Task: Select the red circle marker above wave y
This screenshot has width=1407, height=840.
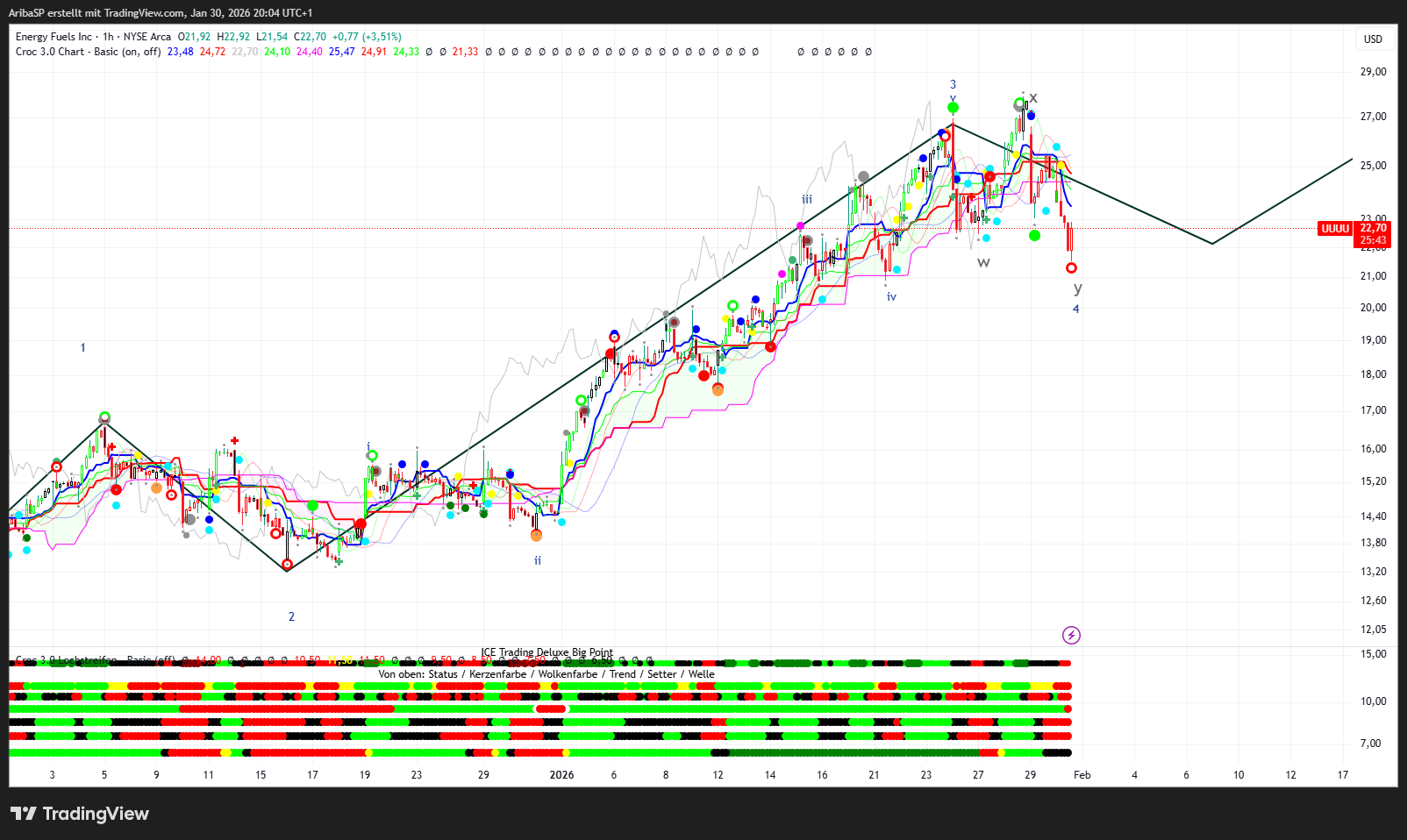Action: [x=1071, y=268]
